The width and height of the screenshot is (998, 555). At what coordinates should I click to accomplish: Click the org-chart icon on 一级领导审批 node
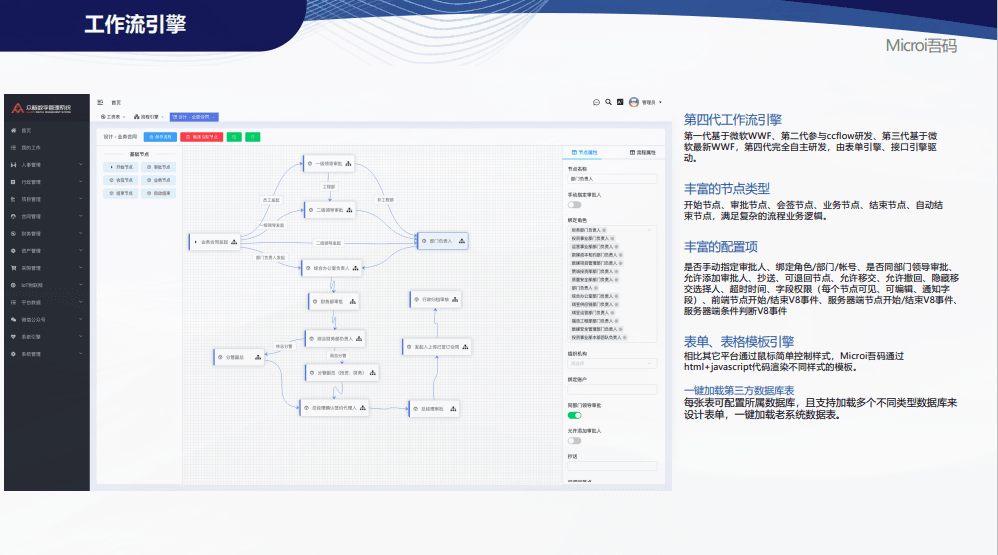(x=348, y=164)
